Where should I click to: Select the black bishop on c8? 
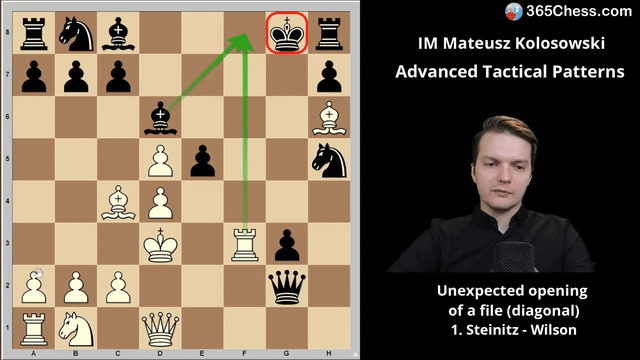(118, 34)
